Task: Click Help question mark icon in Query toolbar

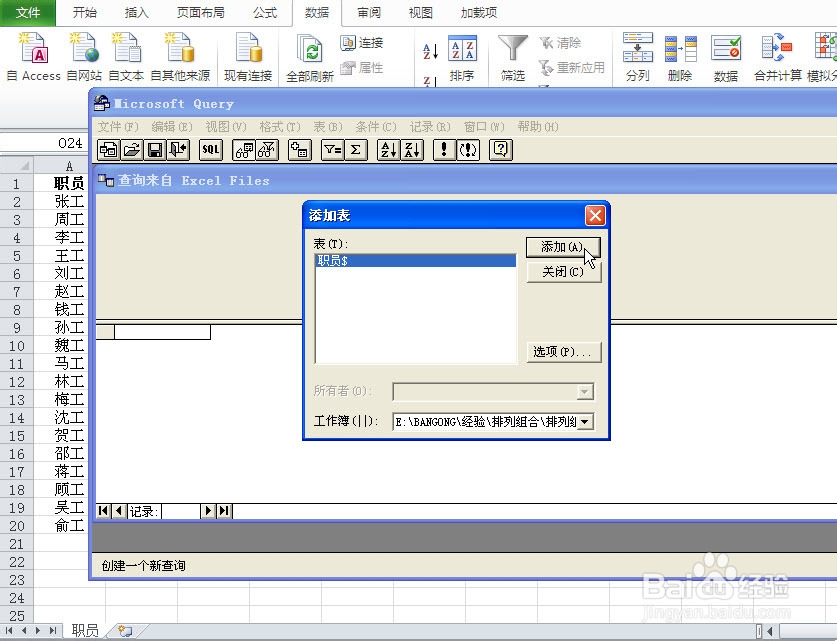Action: click(x=501, y=150)
